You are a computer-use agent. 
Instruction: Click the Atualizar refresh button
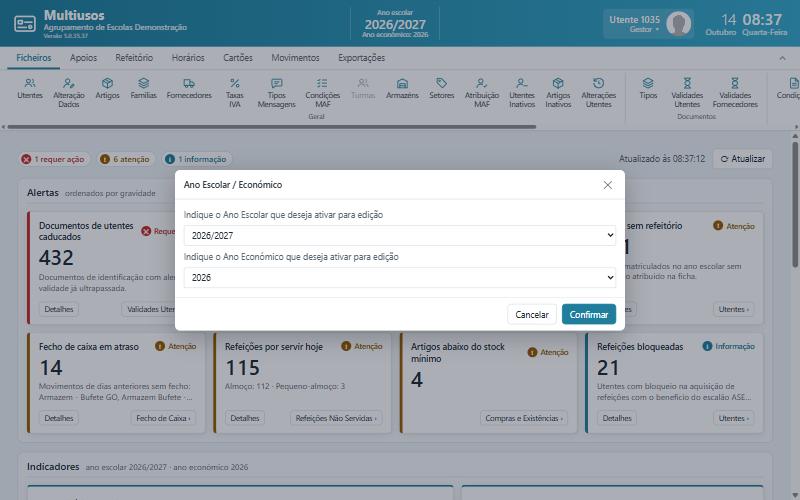point(742,159)
